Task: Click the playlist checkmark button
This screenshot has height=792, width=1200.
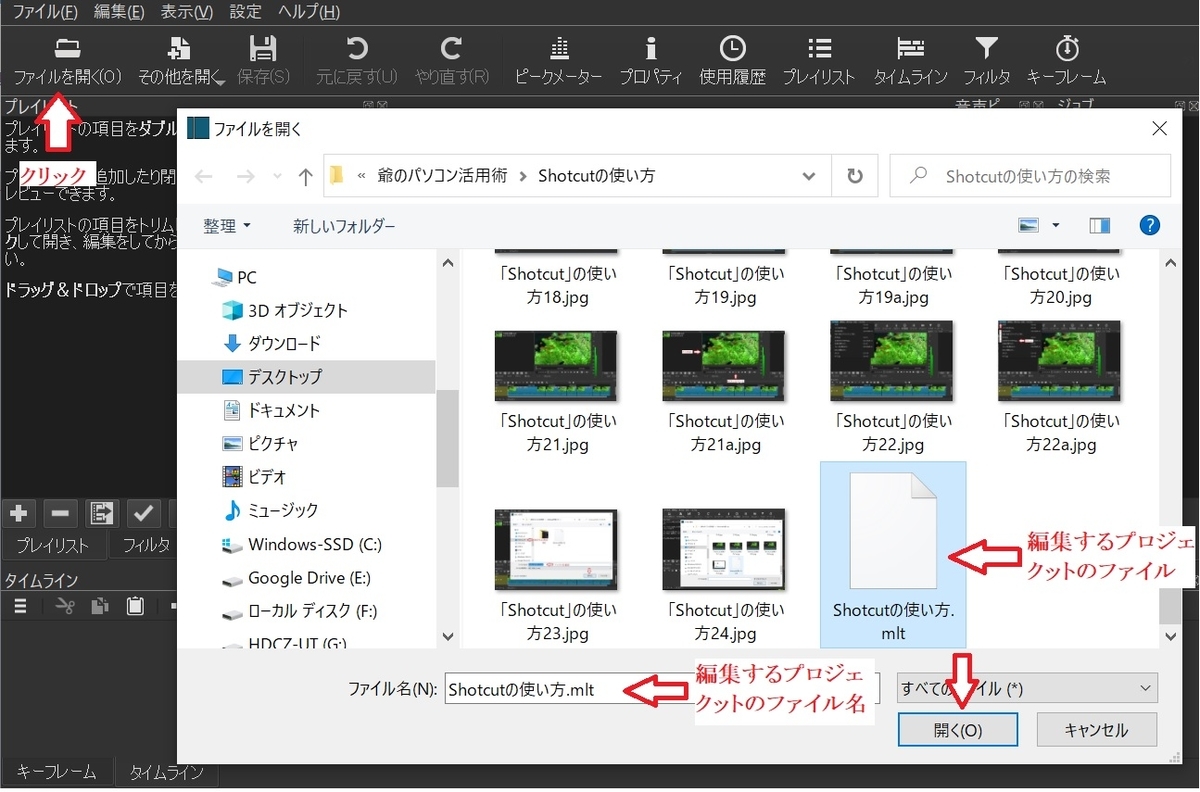Action: pyautogui.click(x=143, y=513)
